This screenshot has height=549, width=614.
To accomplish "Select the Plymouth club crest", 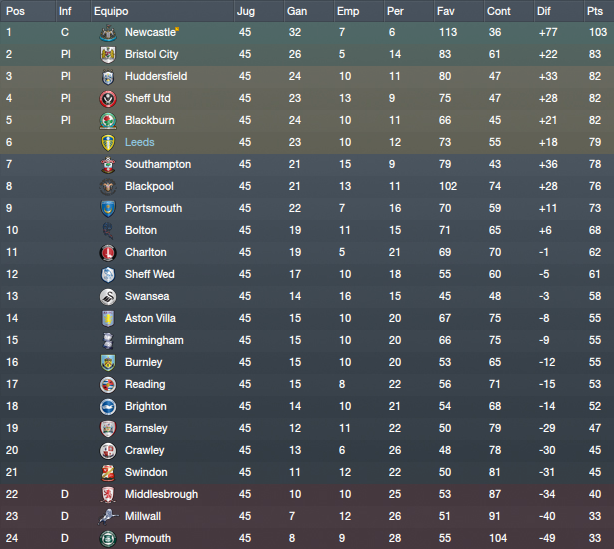I will 108,539.
